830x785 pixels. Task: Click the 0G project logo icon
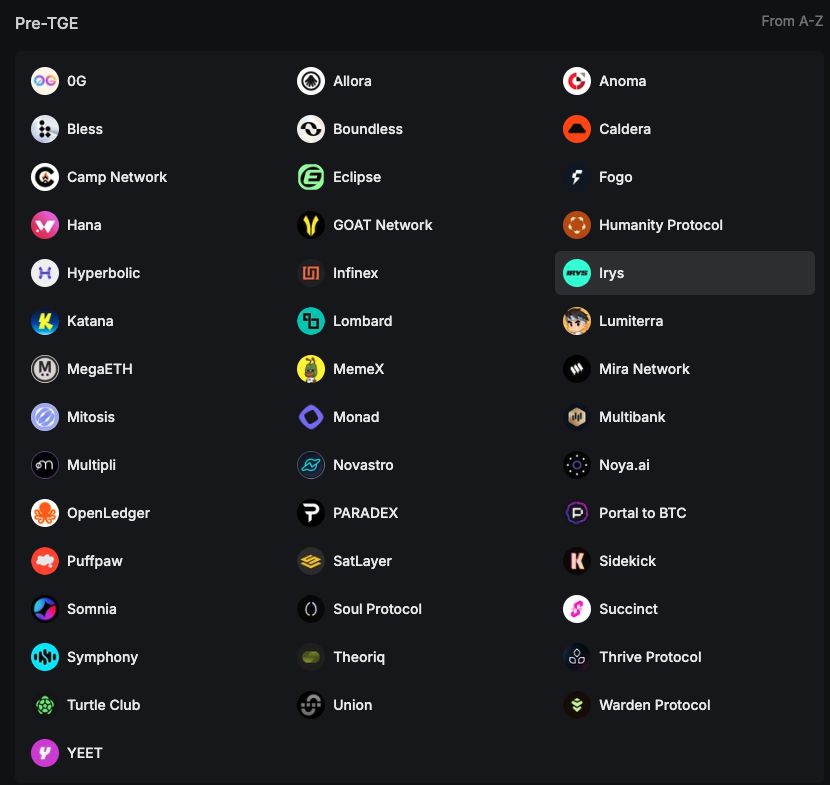coord(45,81)
